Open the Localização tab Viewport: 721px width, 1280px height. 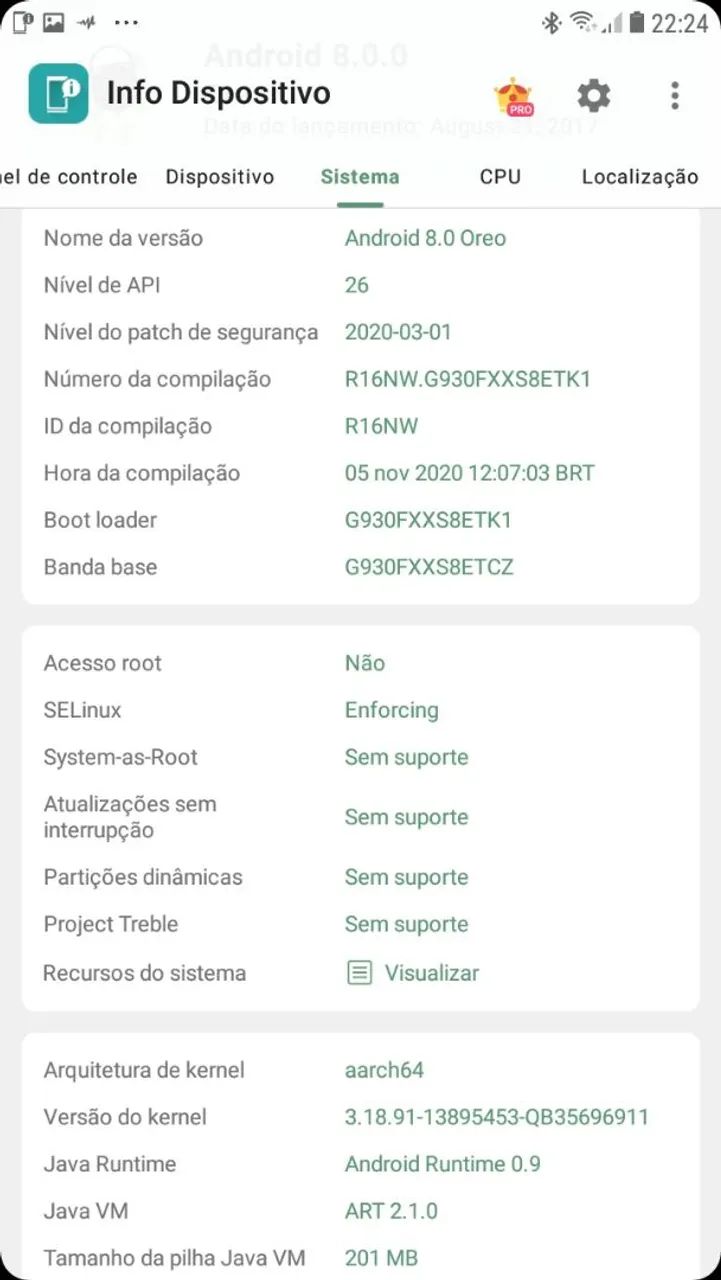click(x=640, y=177)
